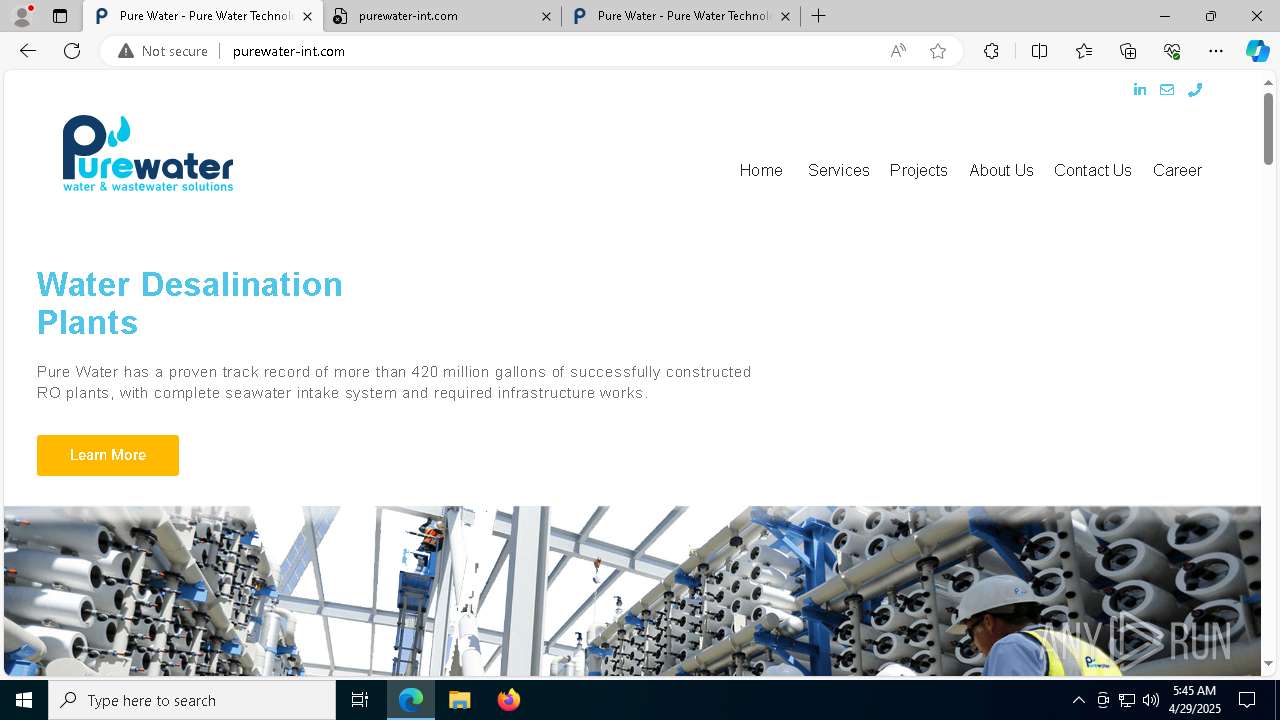
Task: Open the volume control icon
Action: 1151,700
